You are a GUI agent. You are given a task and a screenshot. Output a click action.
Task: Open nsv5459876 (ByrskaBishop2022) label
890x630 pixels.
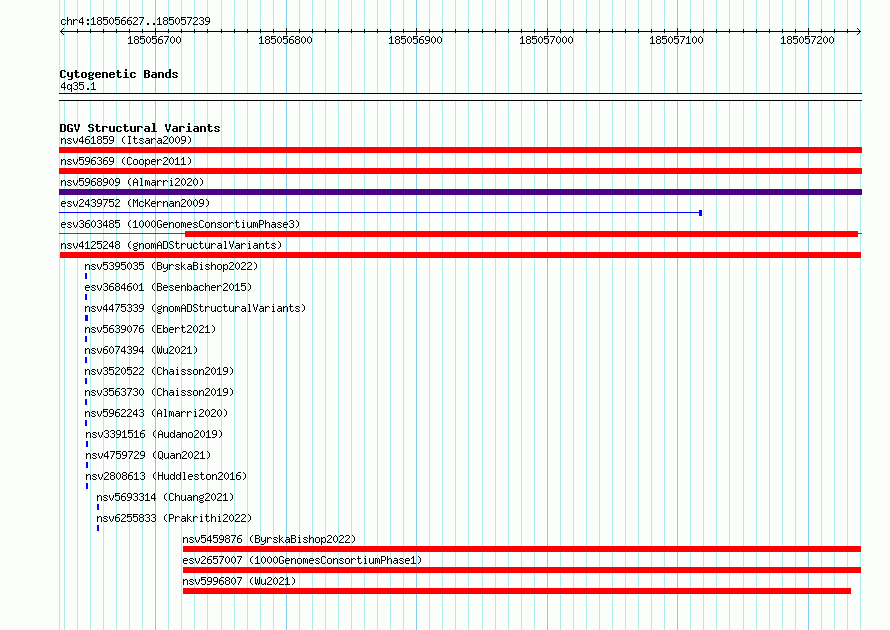point(269,539)
